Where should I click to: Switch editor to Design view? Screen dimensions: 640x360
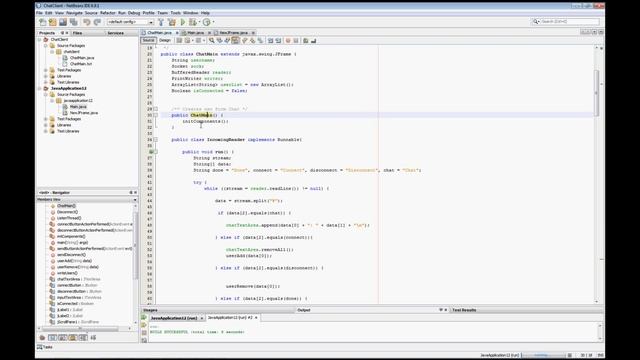[165, 40]
